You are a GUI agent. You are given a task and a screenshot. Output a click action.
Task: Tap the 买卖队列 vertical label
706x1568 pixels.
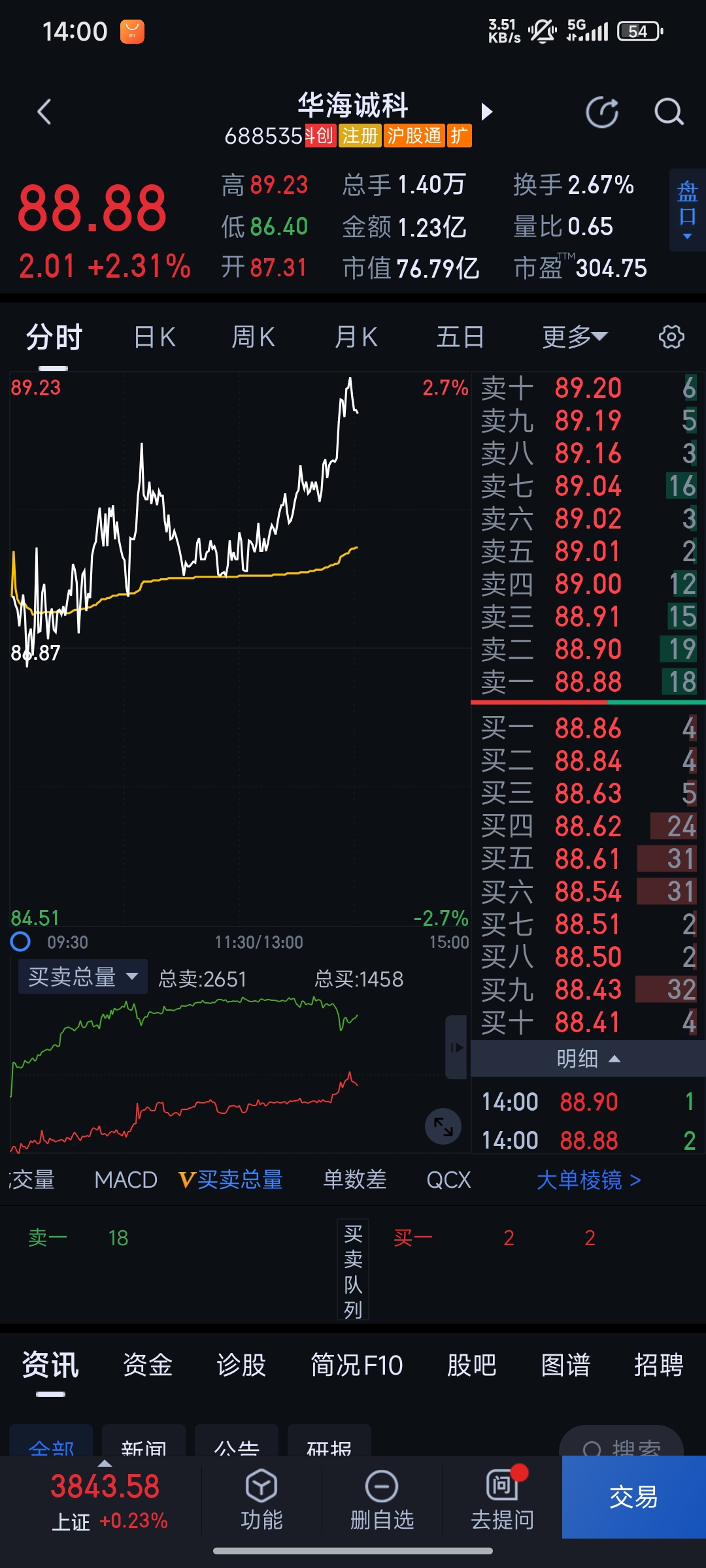[x=353, y=1271]
